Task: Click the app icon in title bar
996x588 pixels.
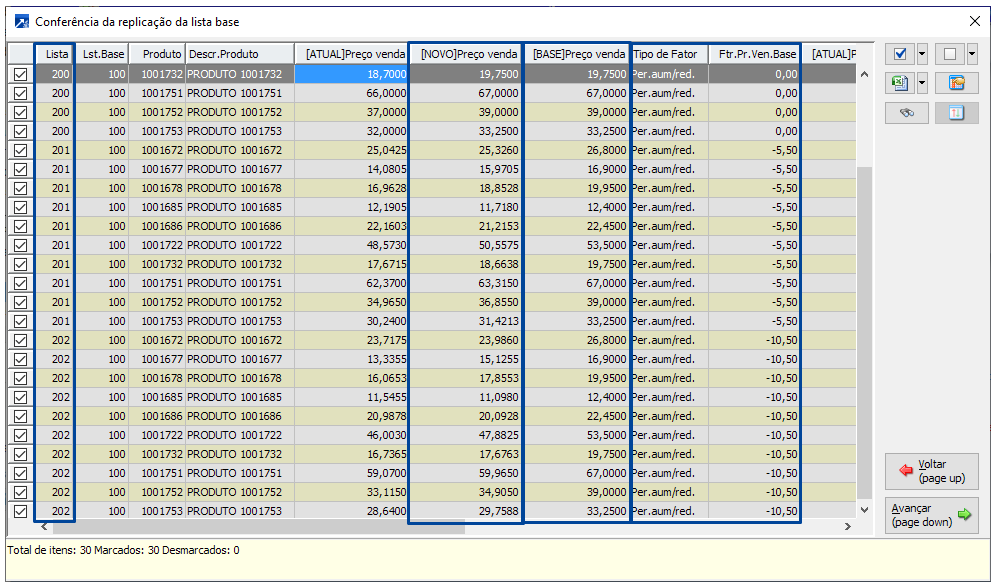Action: [x=20, y=21]
